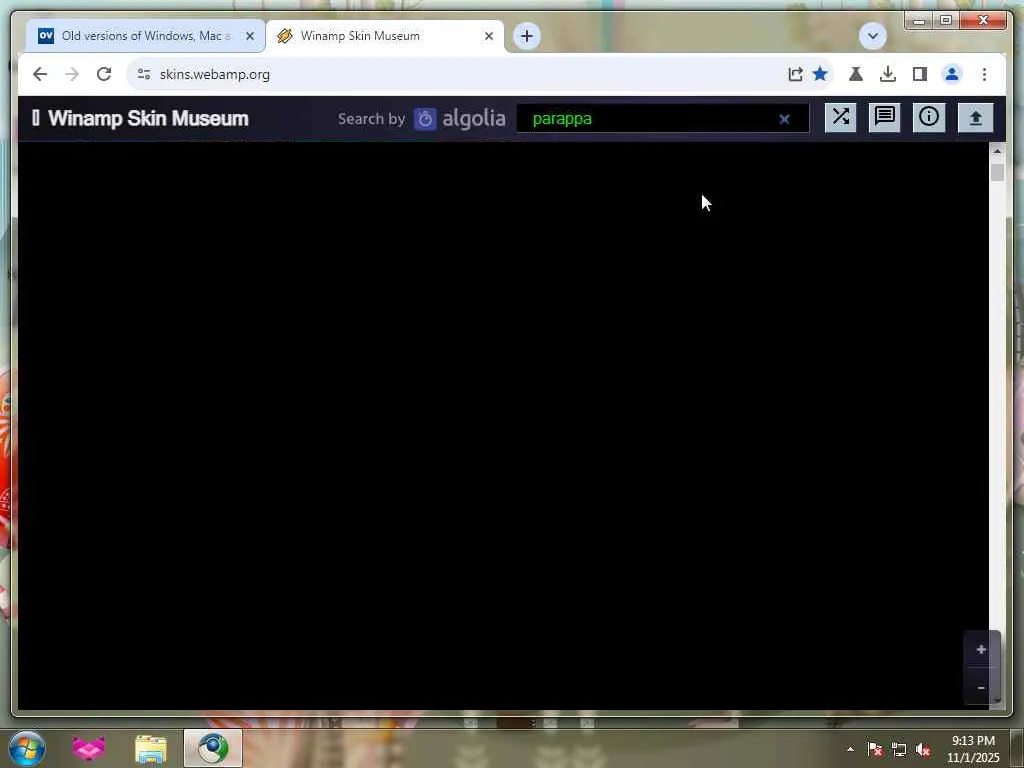This screenshot has height=768, width=1024.
Task: Select the Winamp Skin Museum tab
Action: [x=385, y=36]
